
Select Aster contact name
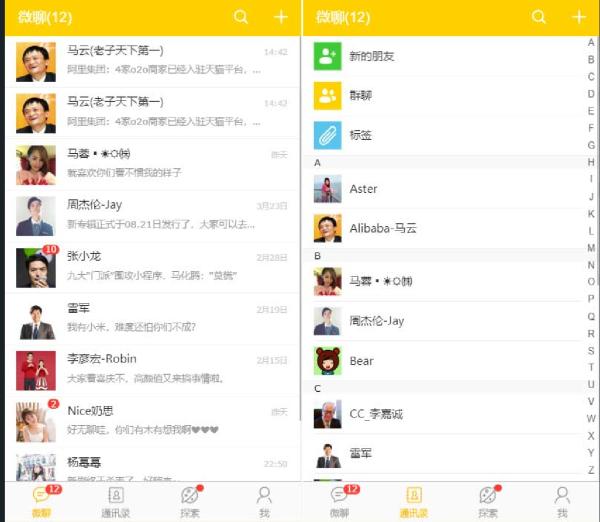(x=364, y=189)
